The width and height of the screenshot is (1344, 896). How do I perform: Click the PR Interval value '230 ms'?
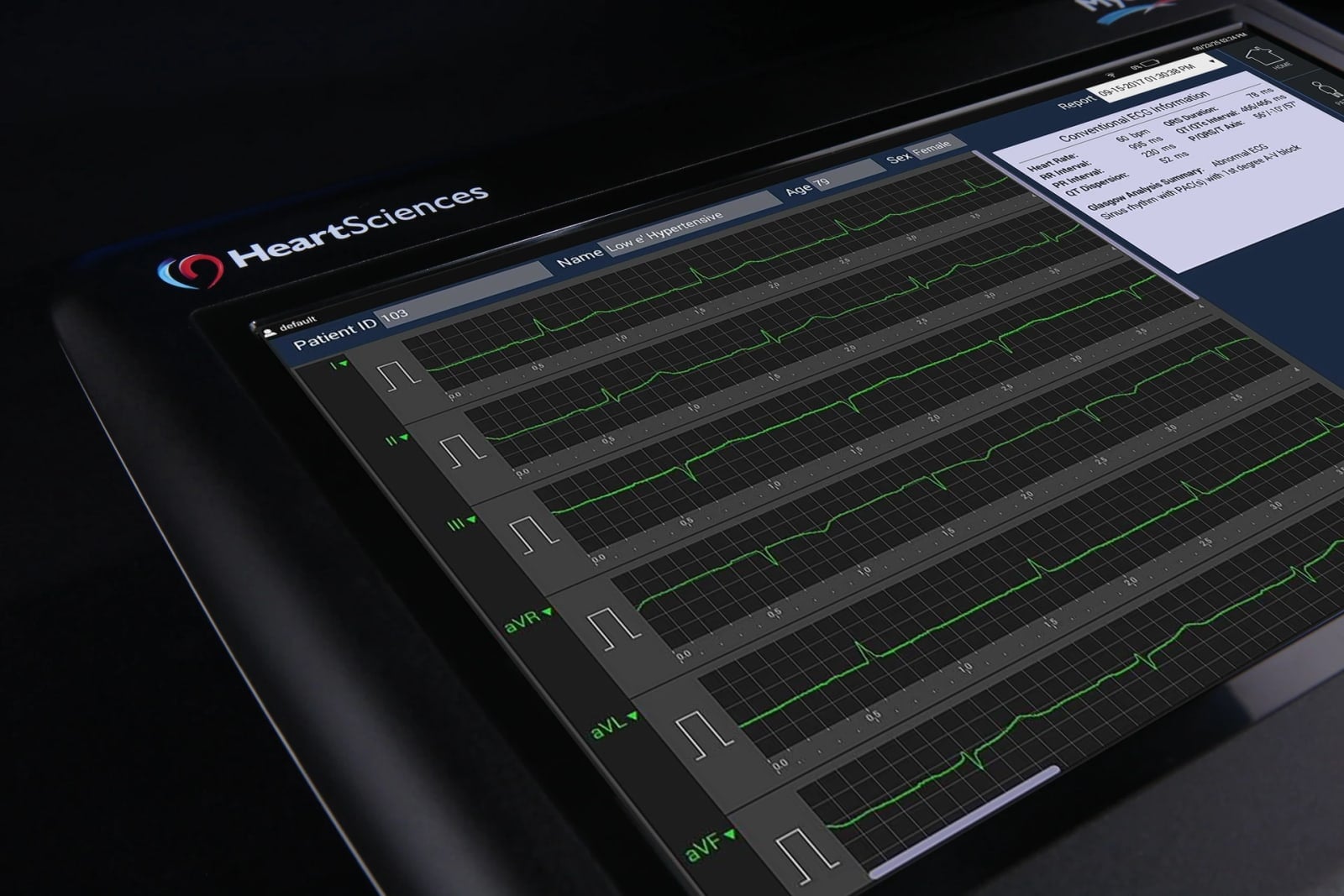1159,151
